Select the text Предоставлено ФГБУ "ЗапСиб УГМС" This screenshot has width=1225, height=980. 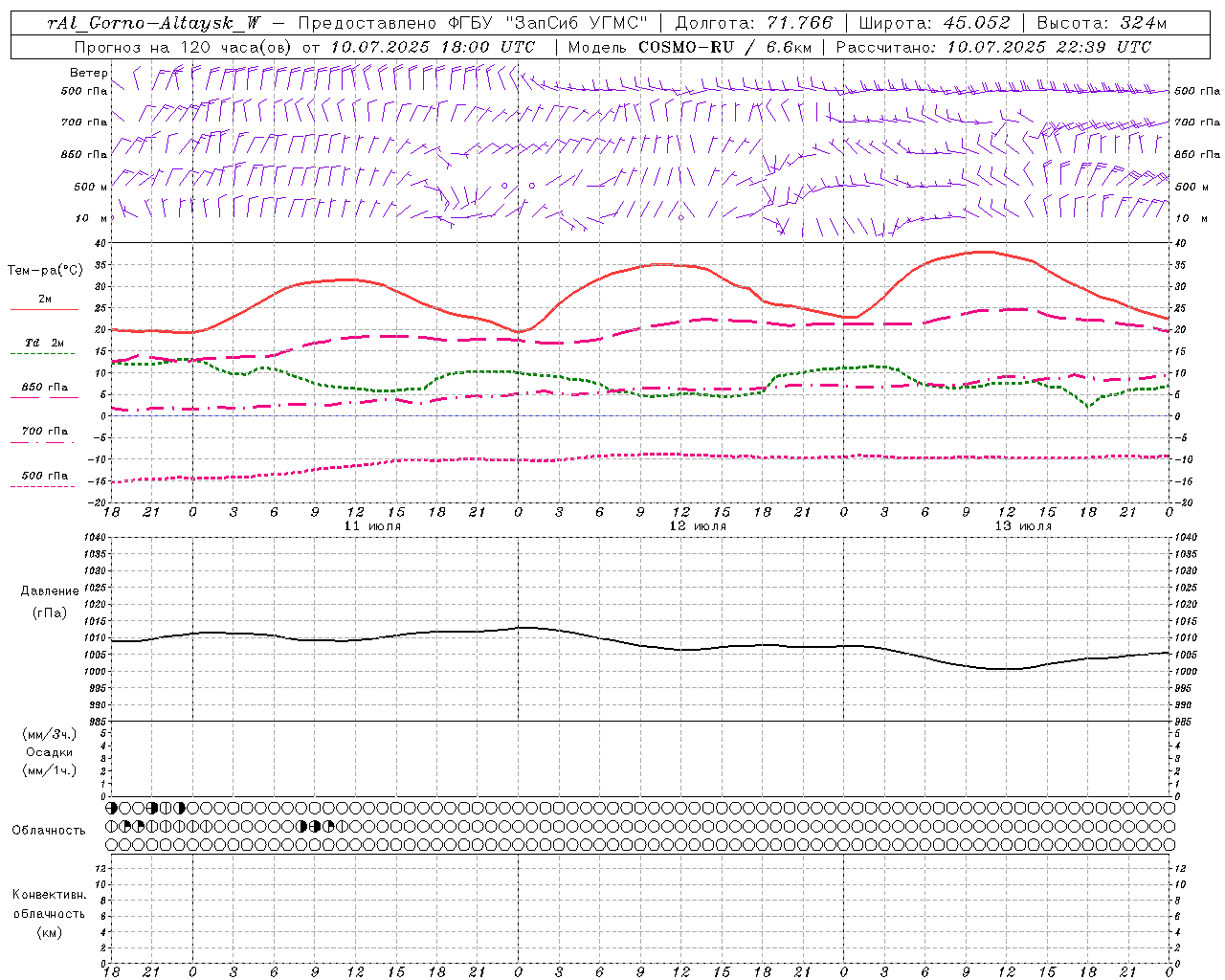pos(473,23)
